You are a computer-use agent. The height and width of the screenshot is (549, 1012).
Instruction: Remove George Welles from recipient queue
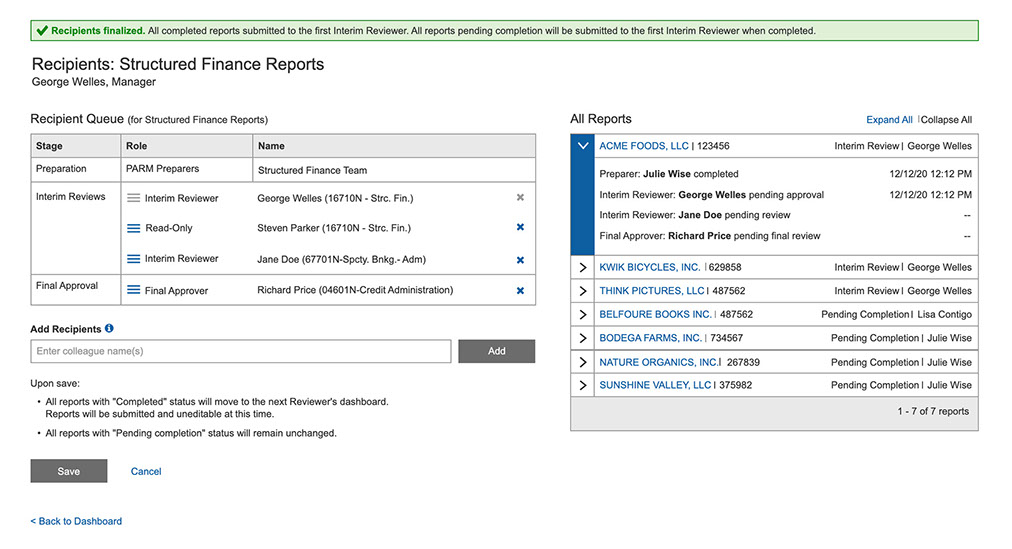click(520, 198)
